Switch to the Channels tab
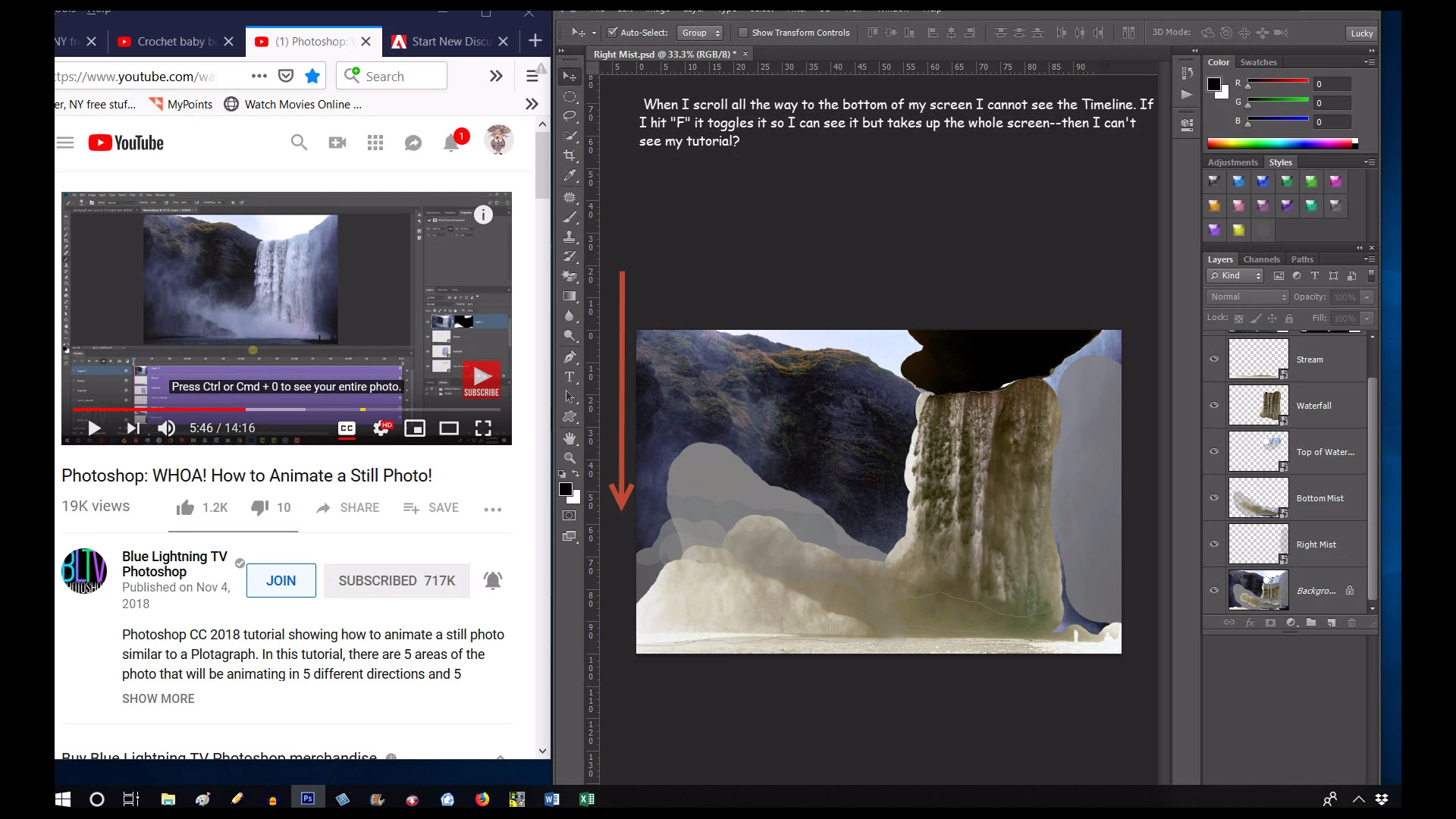Screen dimensions: 1456x819 coord(1261,259)
